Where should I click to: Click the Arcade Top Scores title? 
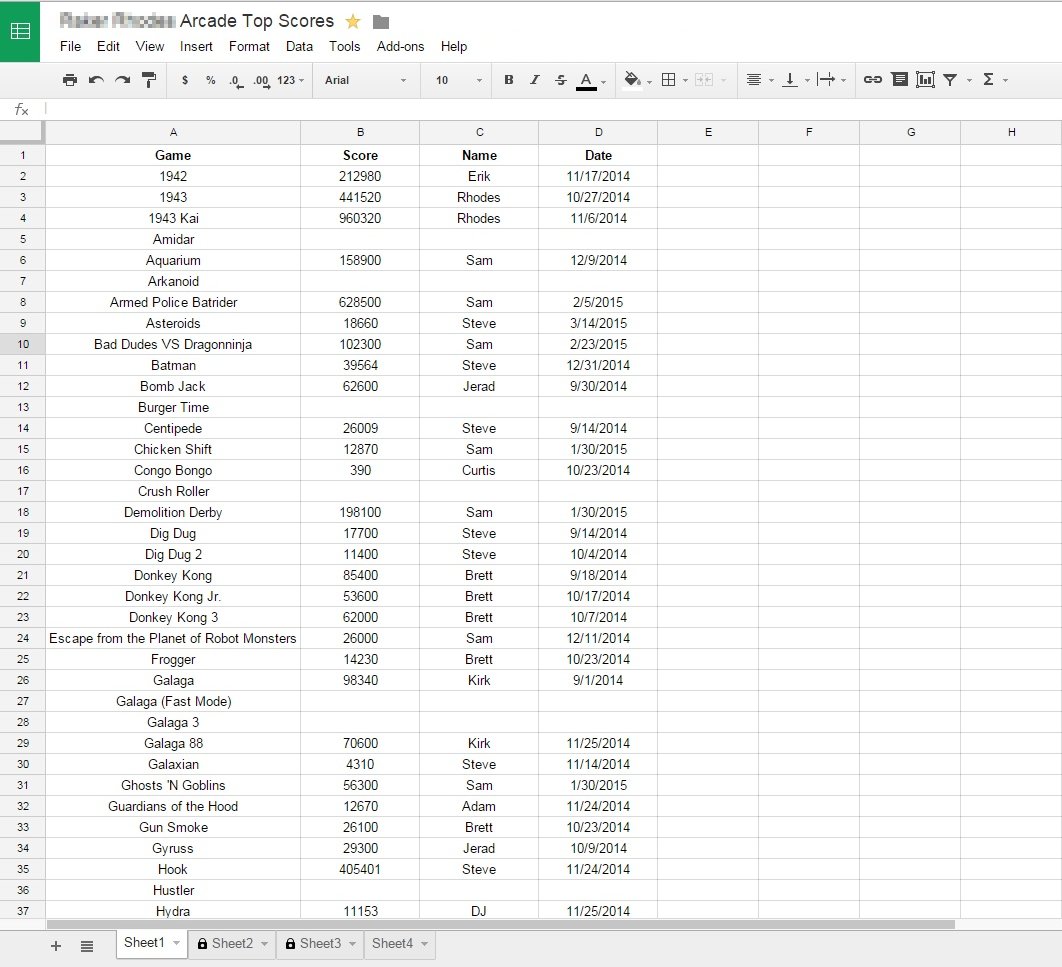(x=257, y=21)
